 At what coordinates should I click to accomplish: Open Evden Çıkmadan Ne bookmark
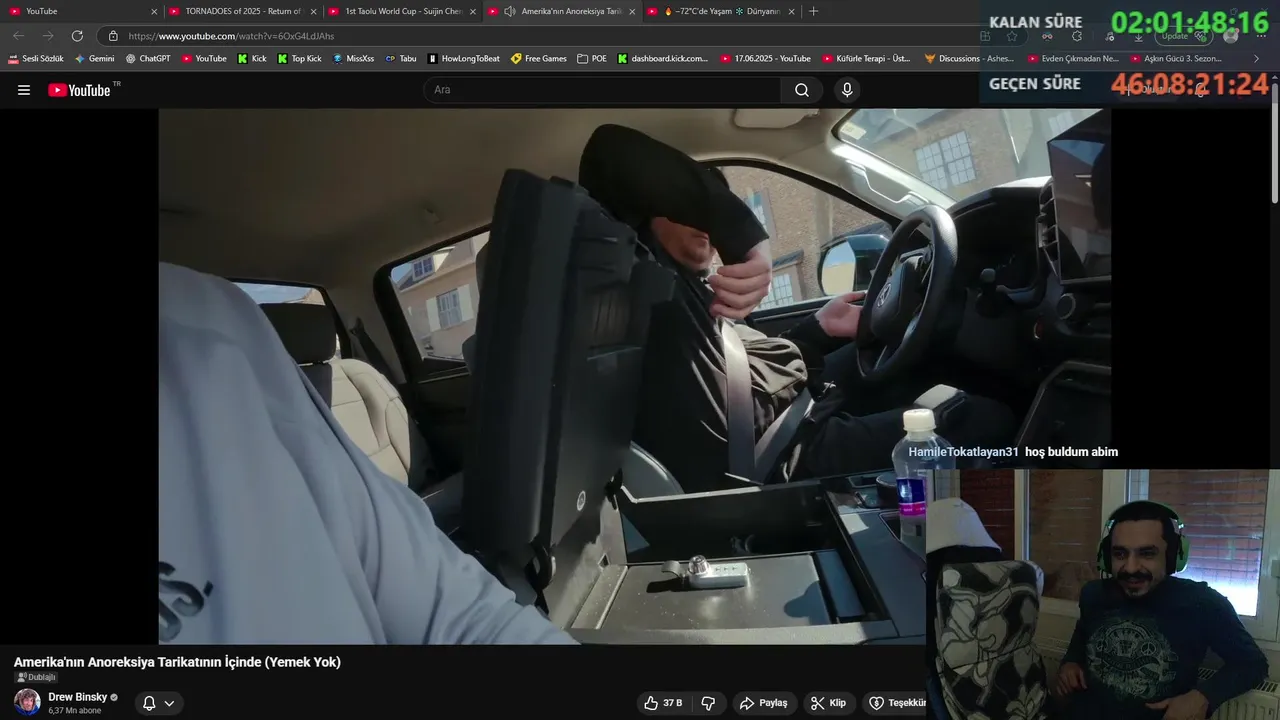(1073, 59)
